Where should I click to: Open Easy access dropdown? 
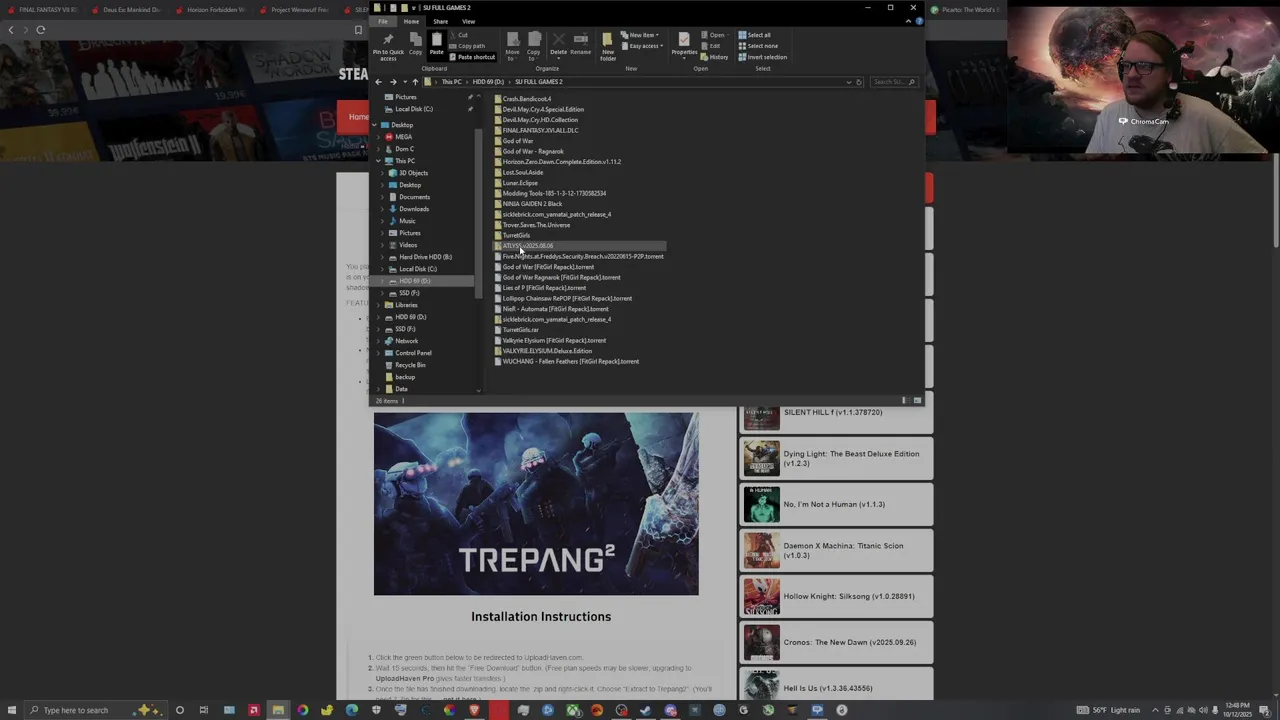[642, 46]
